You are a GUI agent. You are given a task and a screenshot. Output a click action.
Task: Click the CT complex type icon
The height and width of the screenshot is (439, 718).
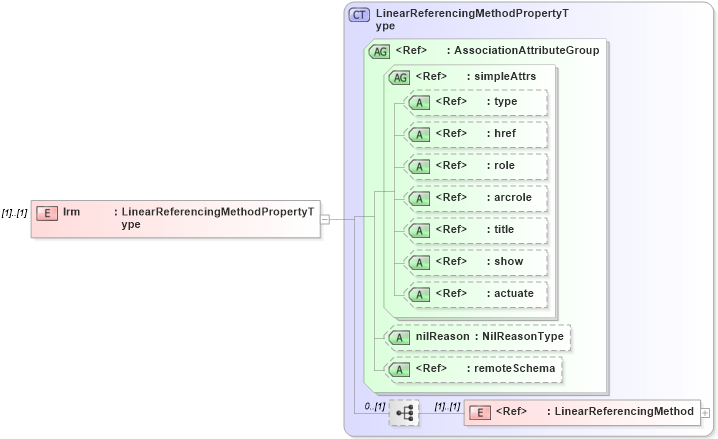(359, 15)
